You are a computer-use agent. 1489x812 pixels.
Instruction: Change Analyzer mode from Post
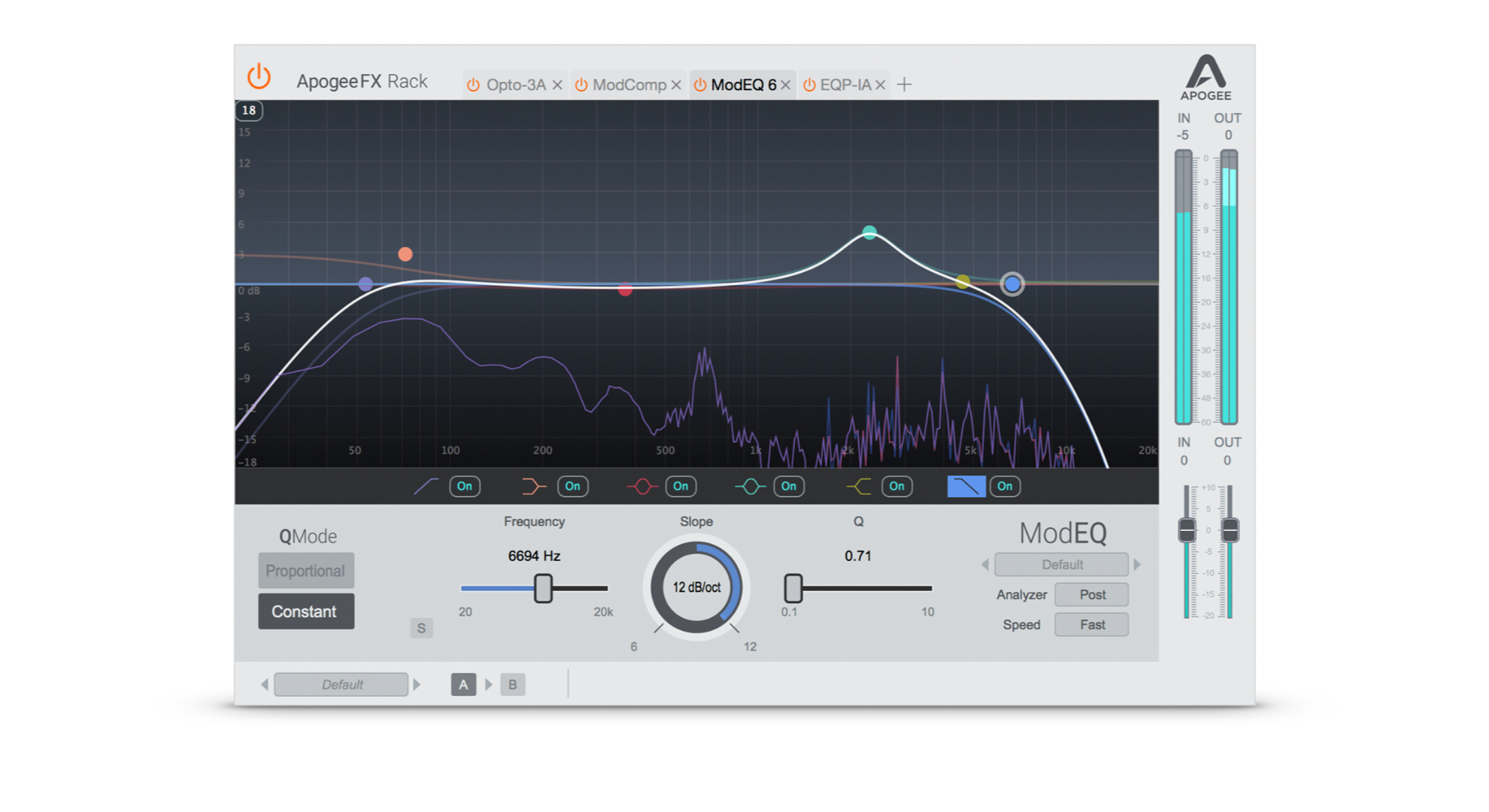point(1092,595)
